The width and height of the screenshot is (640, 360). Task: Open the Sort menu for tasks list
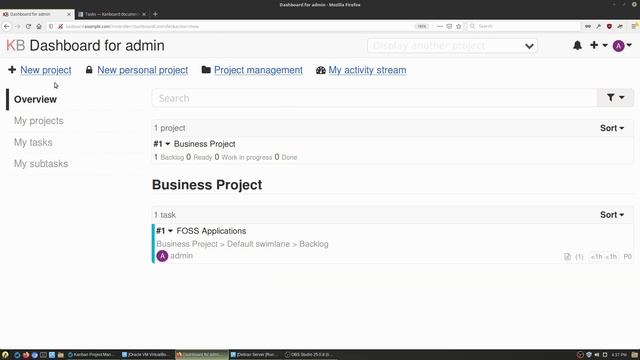tap(612, 215)
